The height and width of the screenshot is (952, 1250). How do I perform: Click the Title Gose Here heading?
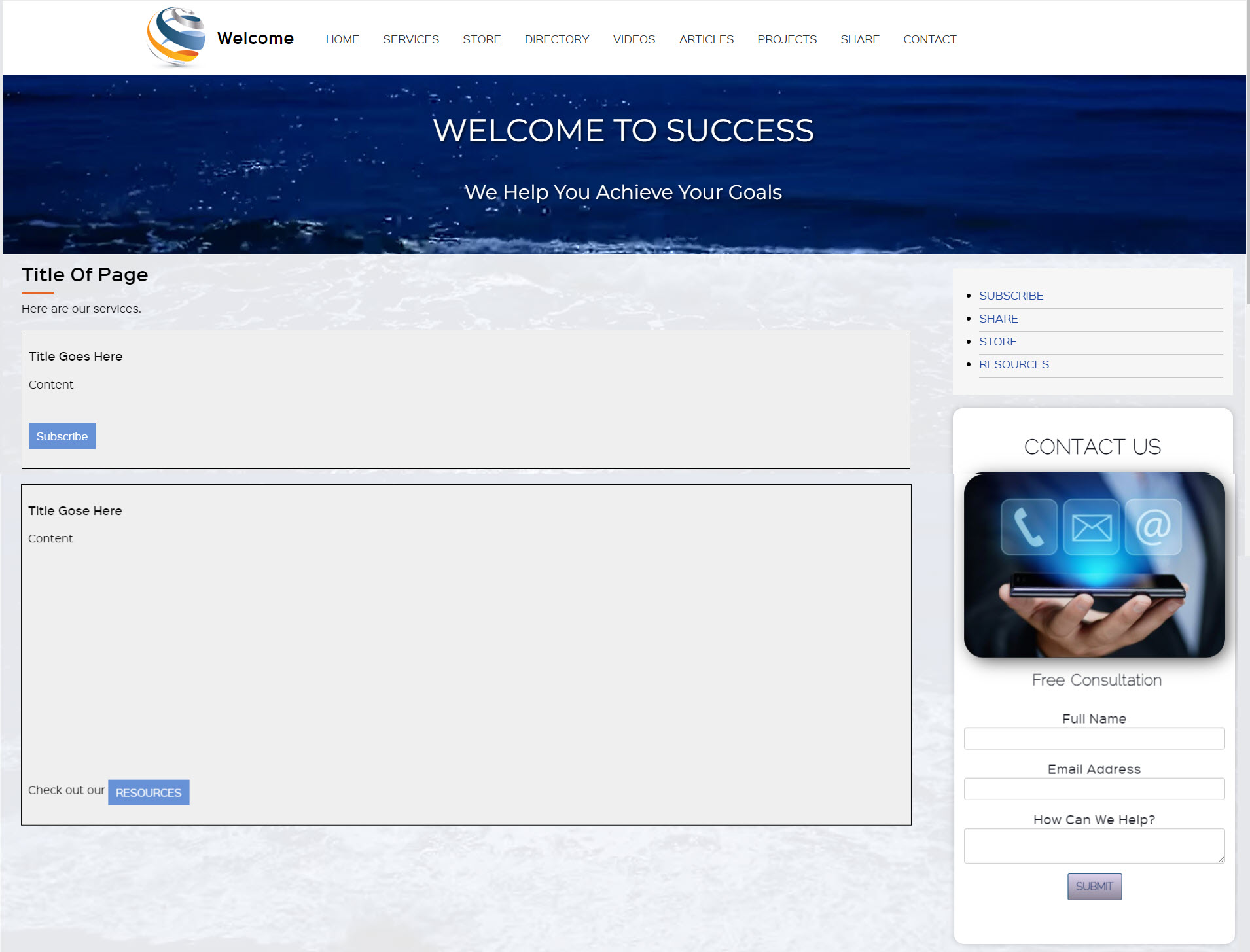(x=75, y=511)
